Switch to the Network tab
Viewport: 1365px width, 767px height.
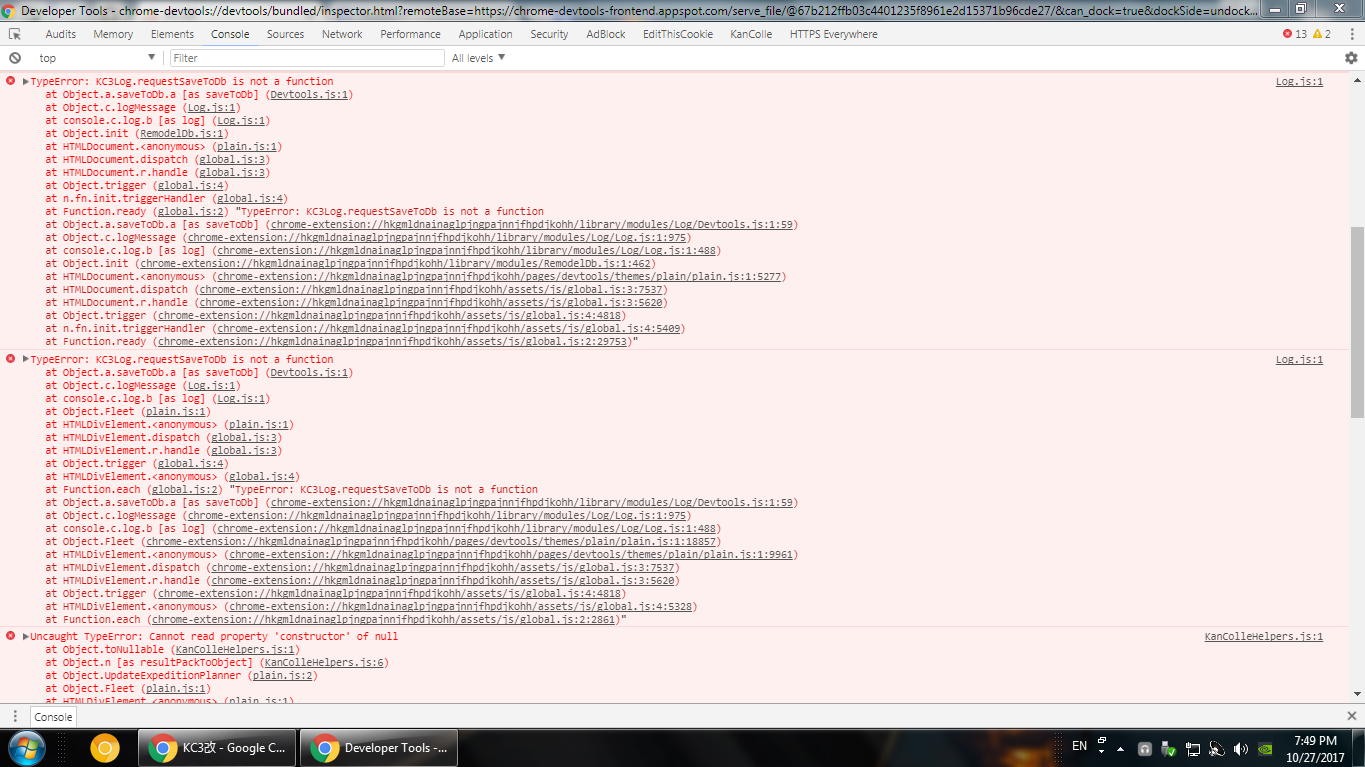click(342, 33)
